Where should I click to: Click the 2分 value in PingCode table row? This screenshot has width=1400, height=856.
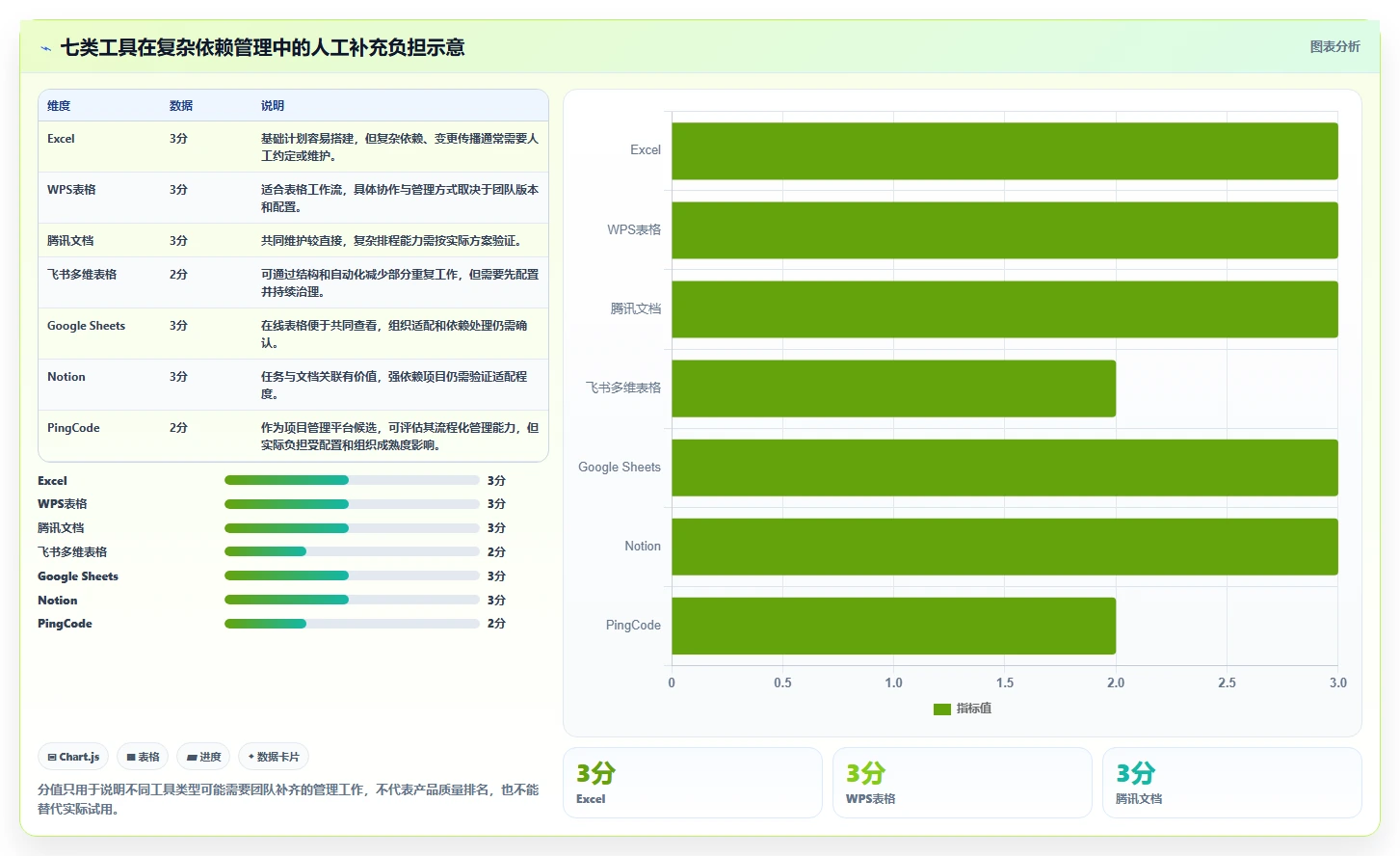coord(178,428)
